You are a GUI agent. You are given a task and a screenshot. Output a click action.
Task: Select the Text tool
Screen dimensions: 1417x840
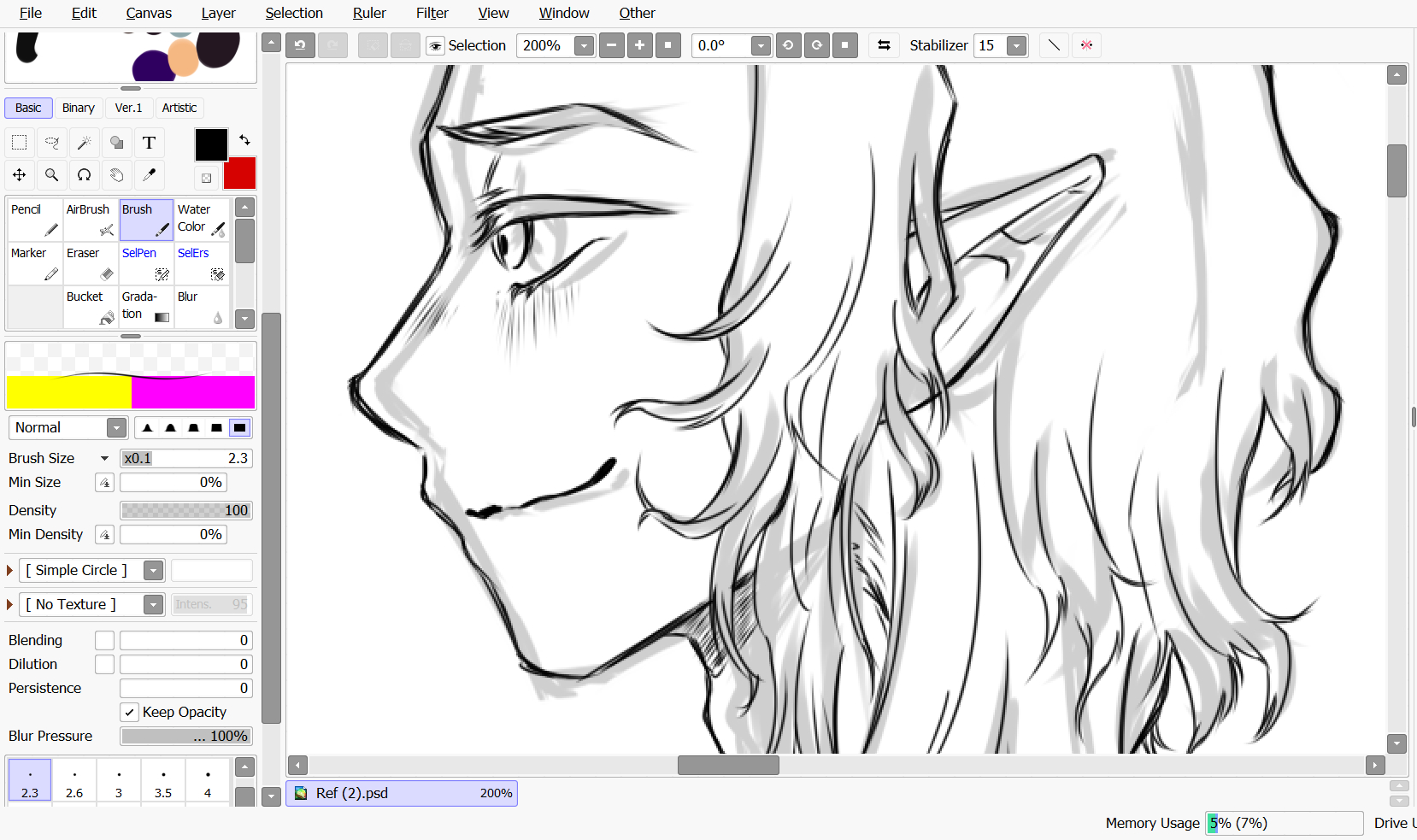point(149,143)
